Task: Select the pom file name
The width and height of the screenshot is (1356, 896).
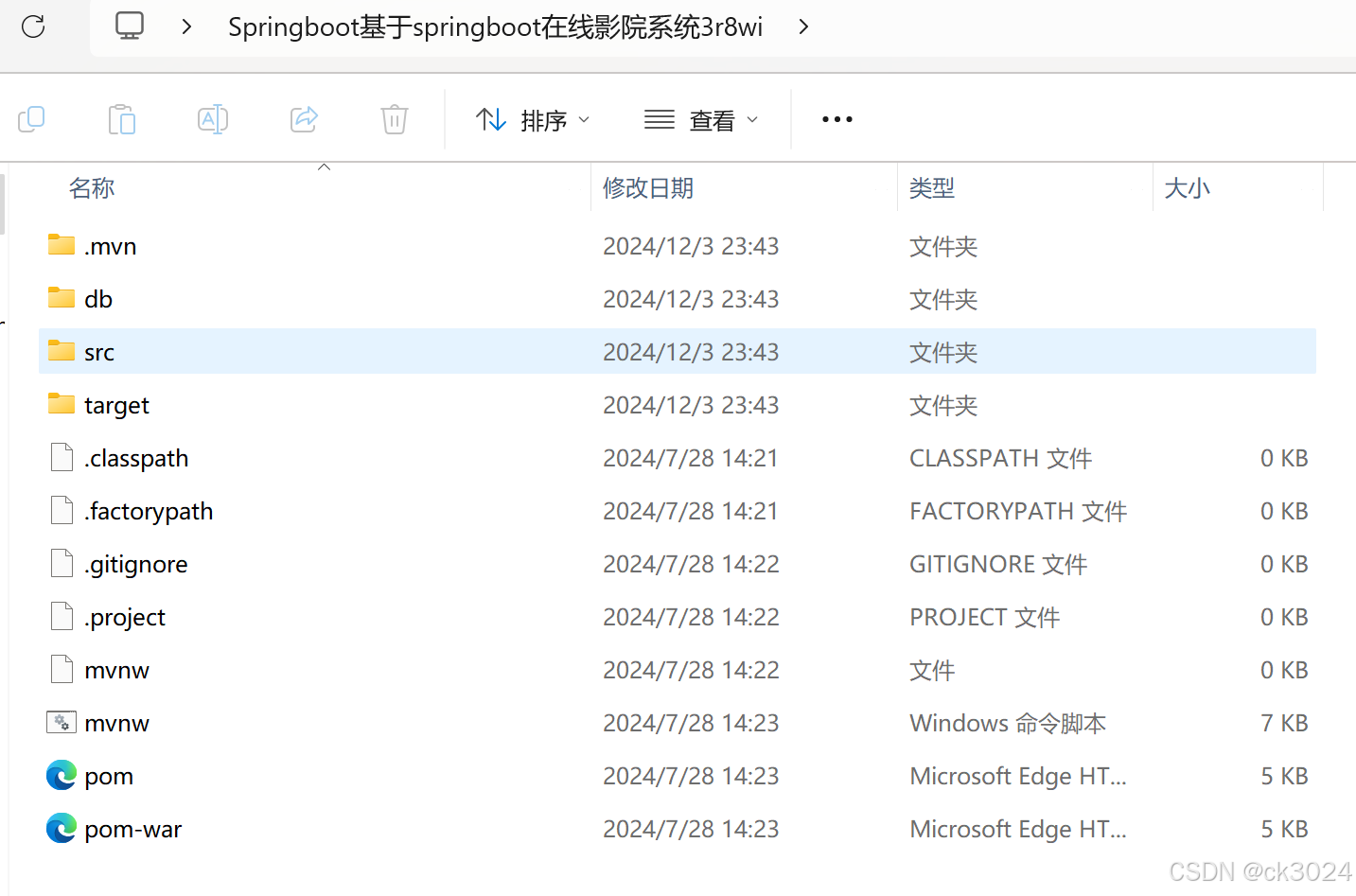Action: (x=109, y=776)
